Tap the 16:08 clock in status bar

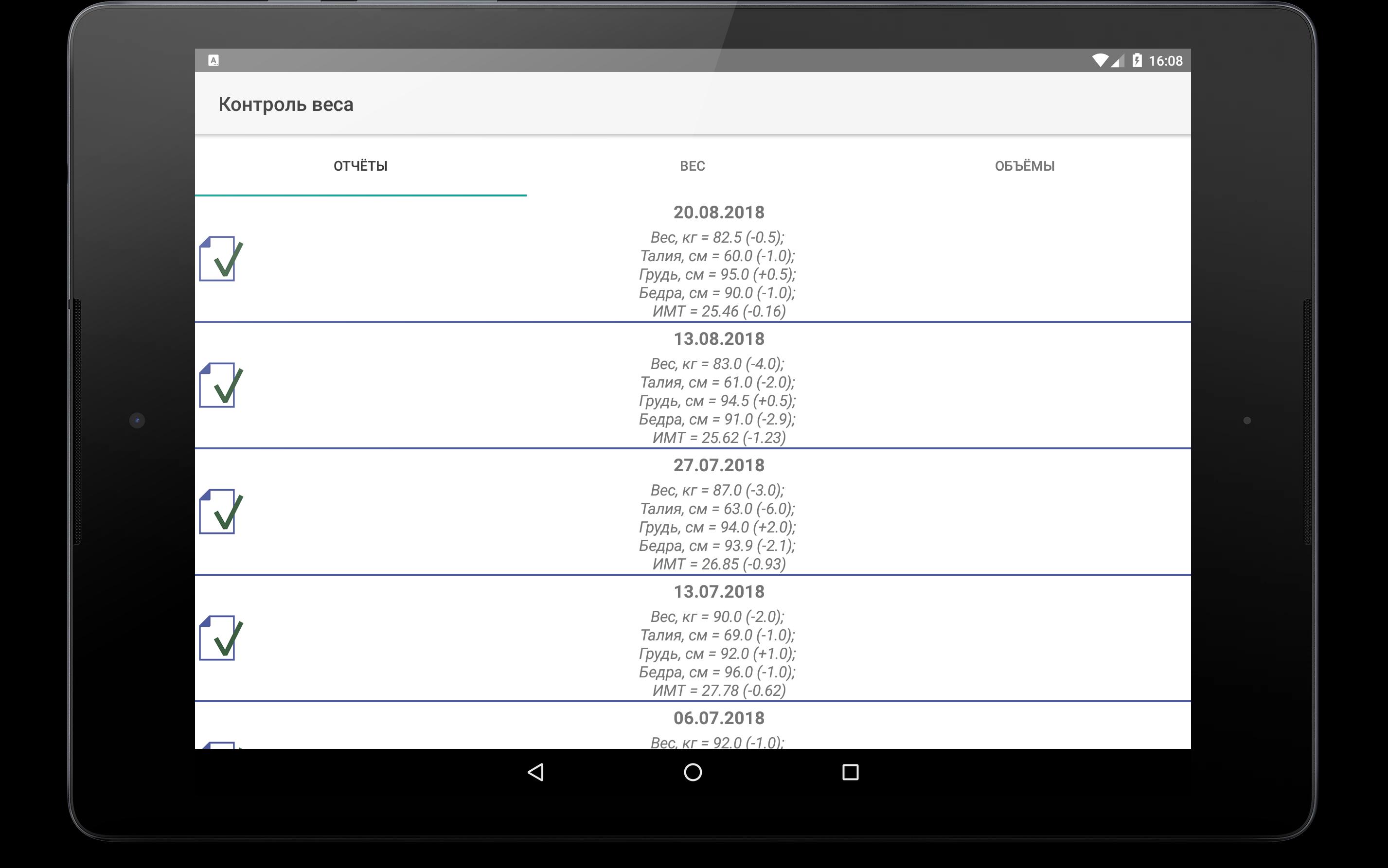[x=1165, y=61]
